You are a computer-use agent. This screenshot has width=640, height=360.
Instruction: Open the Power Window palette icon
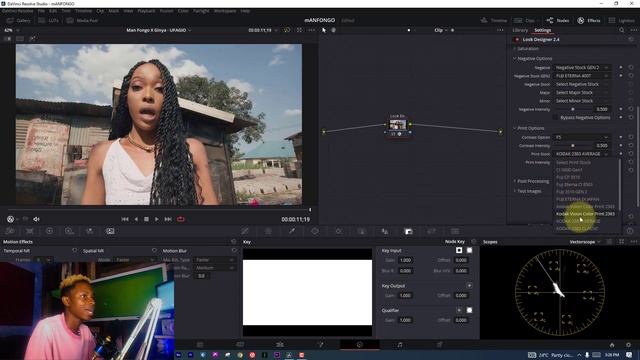tap(315, 231)
